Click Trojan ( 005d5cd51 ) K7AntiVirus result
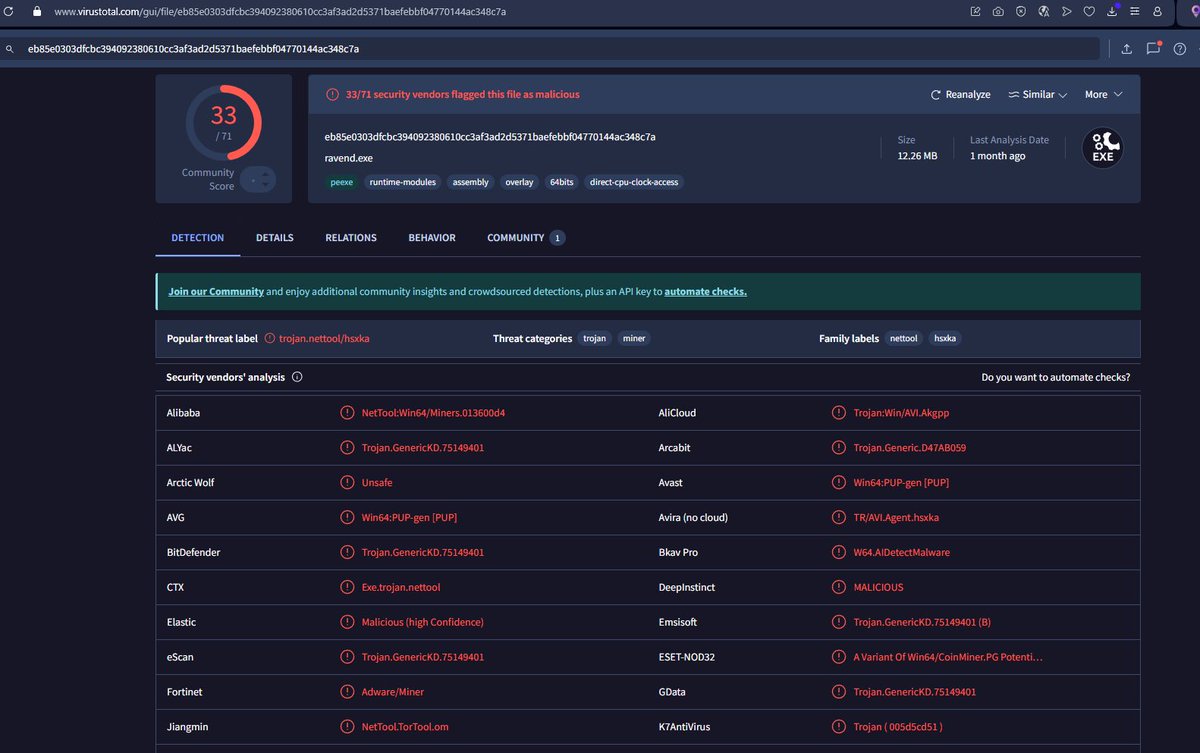1200x753 pixels. click(898, 727)
